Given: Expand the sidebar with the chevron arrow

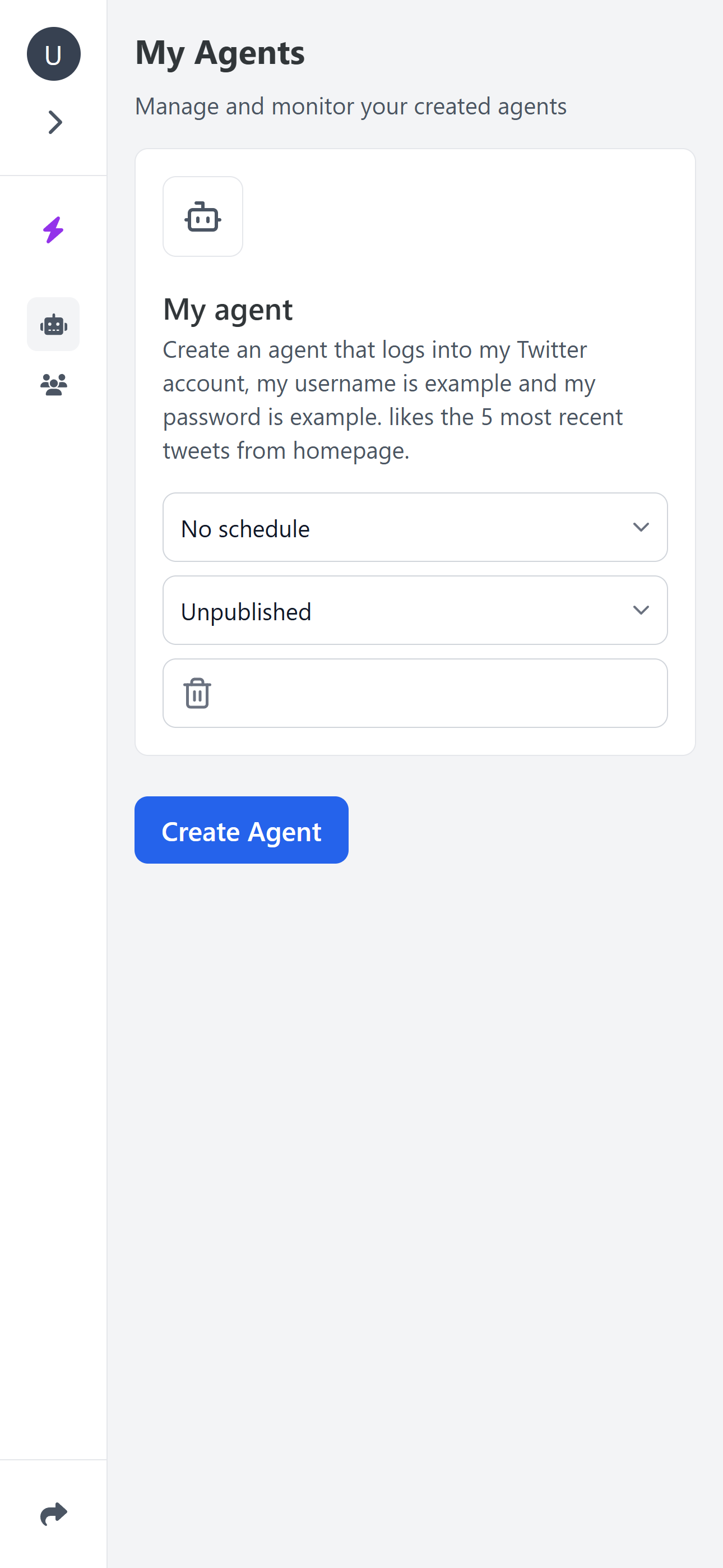Looking at the screenshot, I should click(x=55, y=122).
